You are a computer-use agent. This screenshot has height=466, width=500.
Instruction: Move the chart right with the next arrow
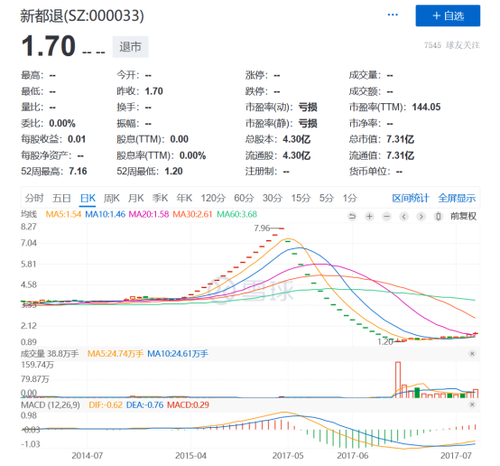[421, 217]
